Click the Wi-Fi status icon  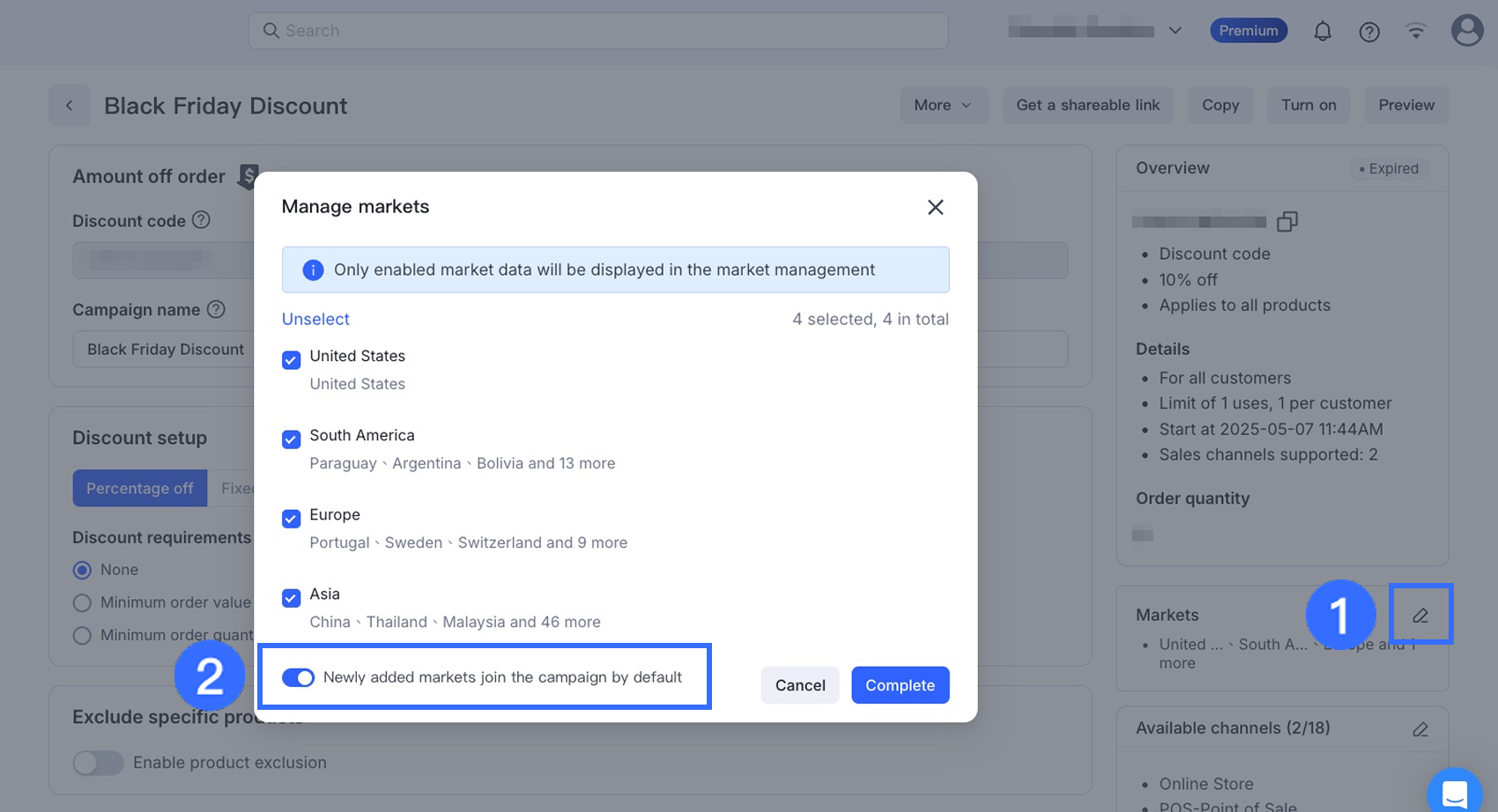(1415, 32)
